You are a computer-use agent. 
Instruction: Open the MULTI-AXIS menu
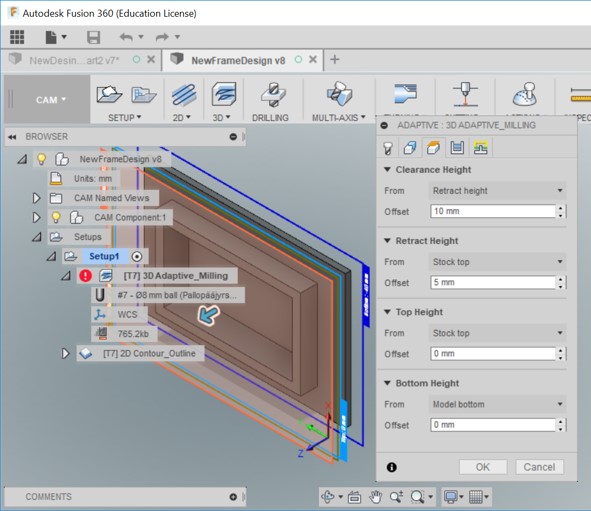(338, 118)
